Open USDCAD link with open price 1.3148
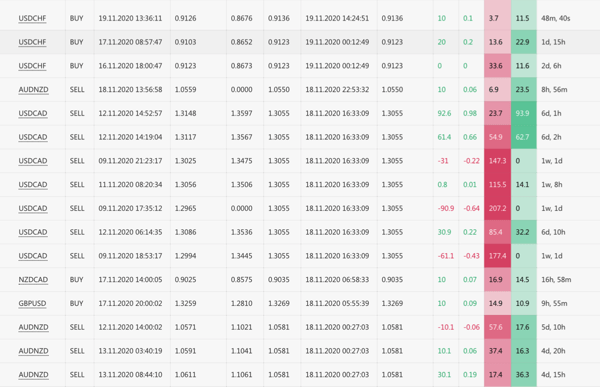This screenshot has width=600, height=387. click(x=33, y=113)
